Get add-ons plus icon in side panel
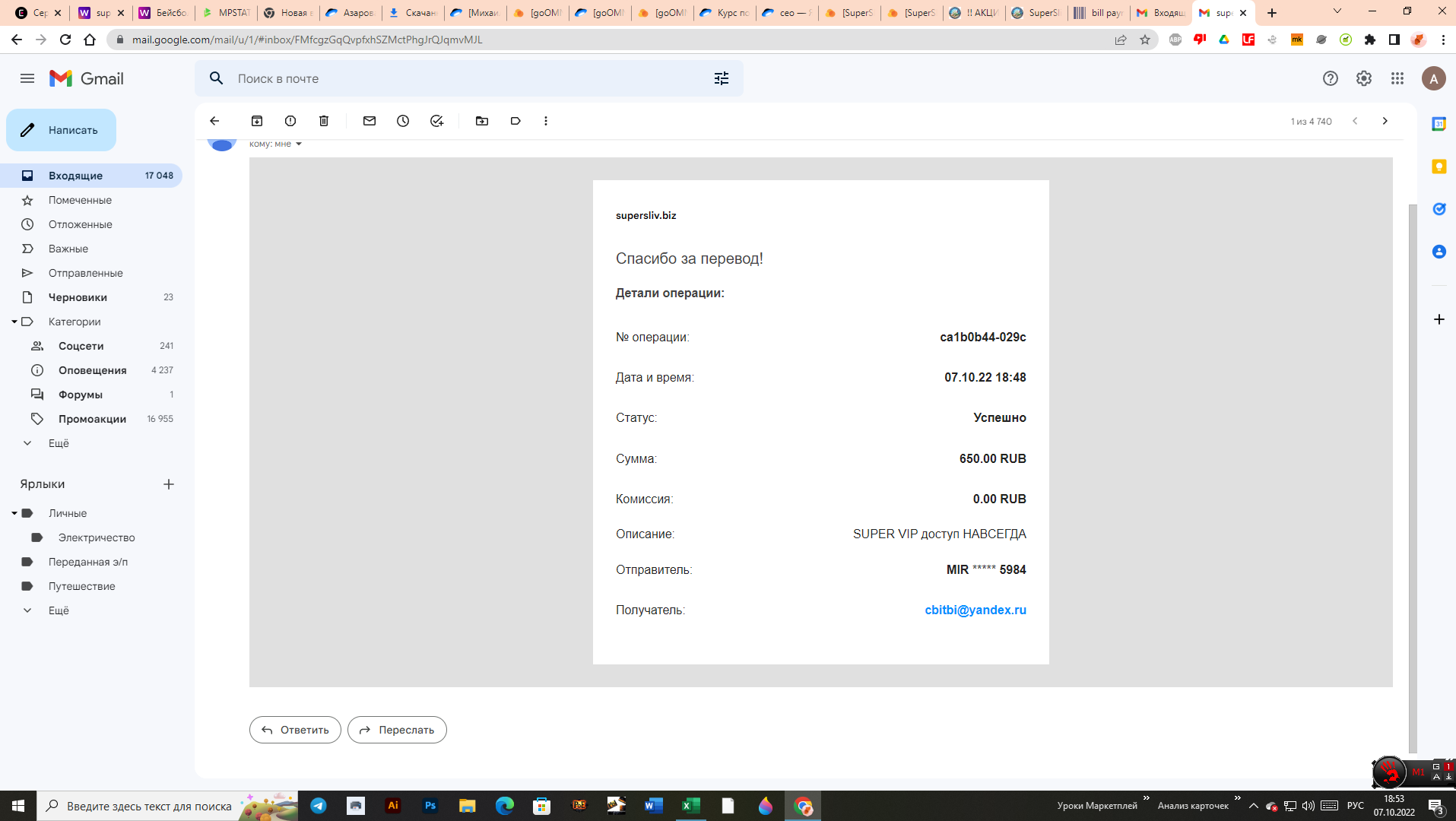The image size is (1456, 821). (x=1439, y=319)
